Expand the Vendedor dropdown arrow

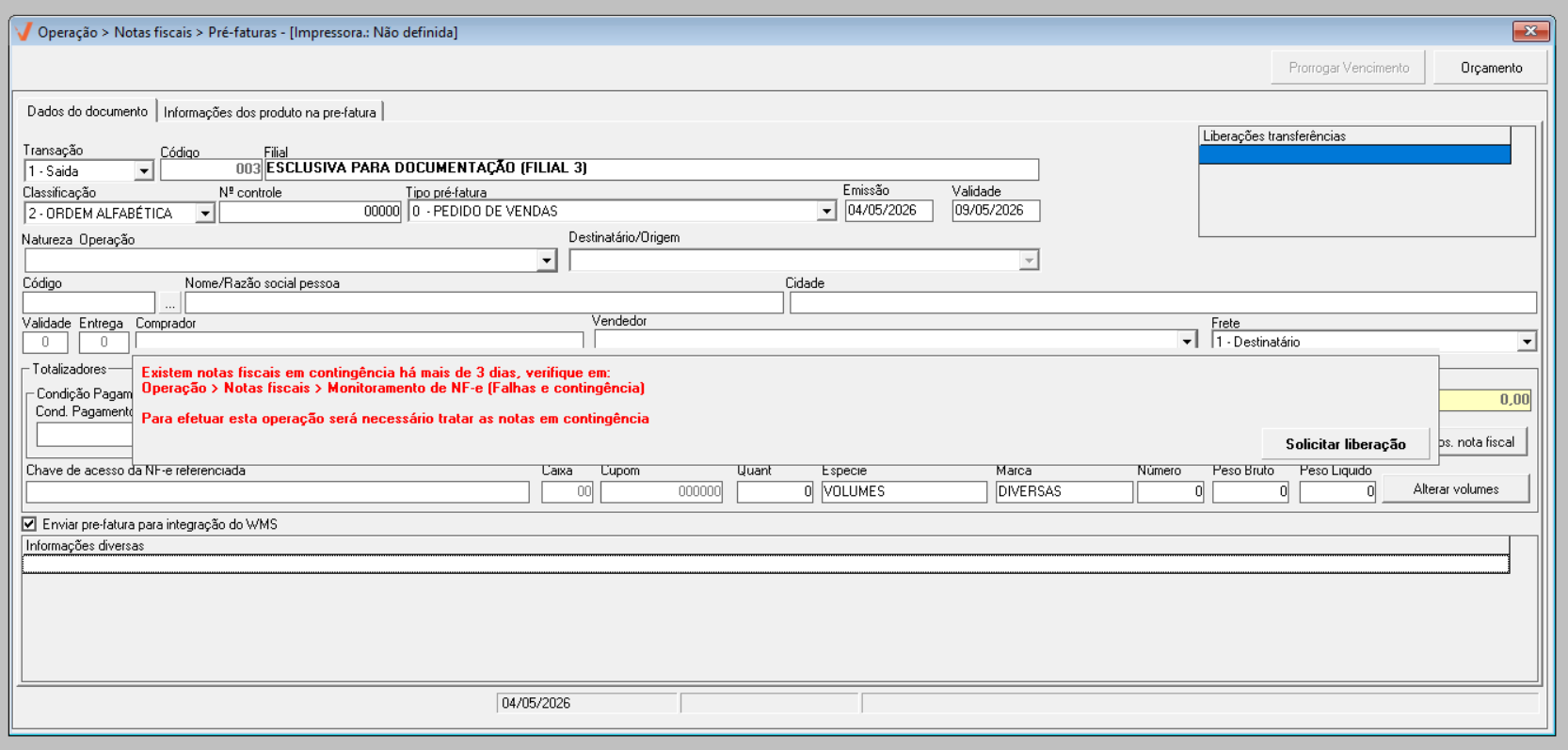[1187, 341]
